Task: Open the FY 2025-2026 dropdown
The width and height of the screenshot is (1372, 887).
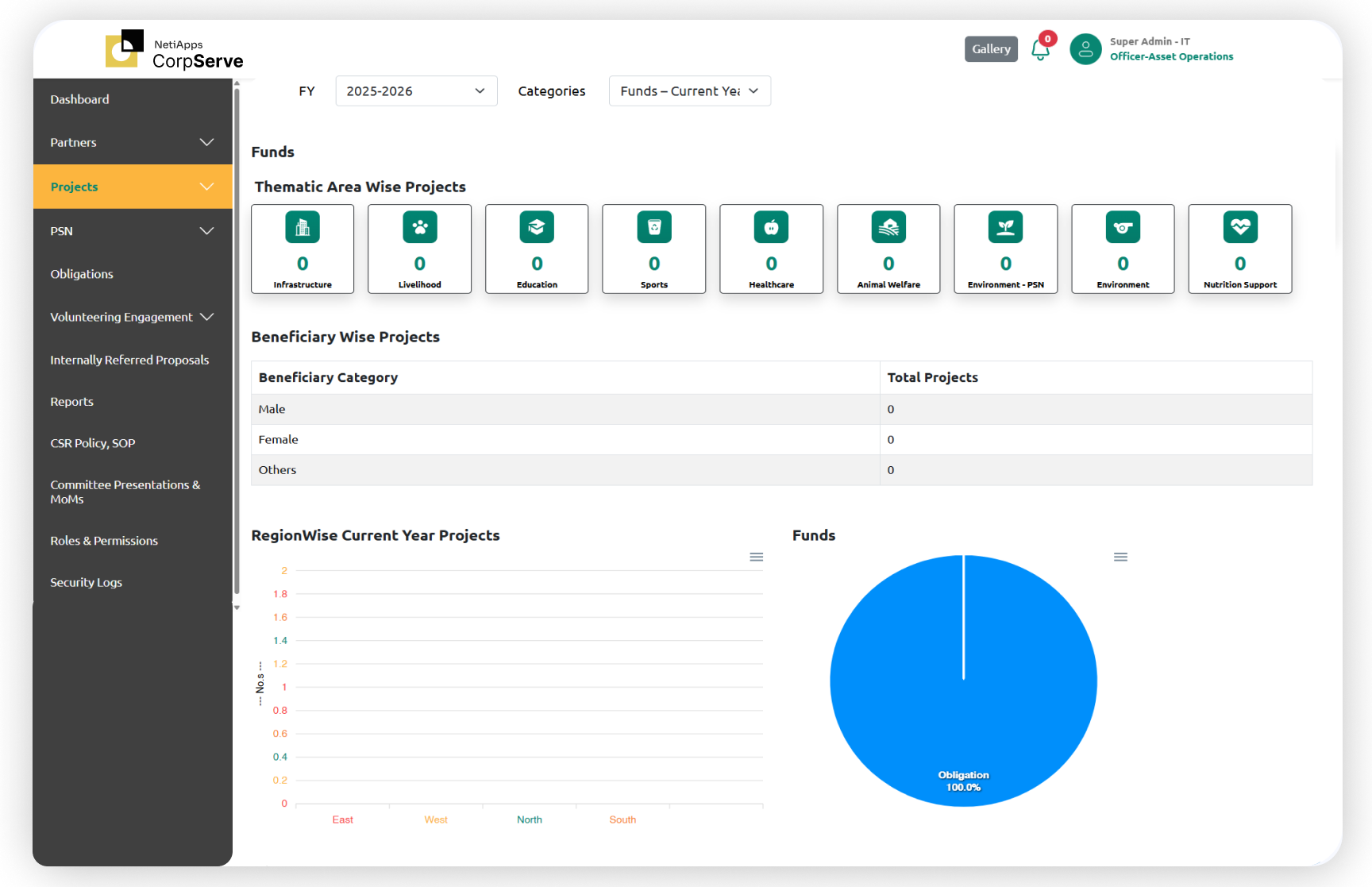Action: pyautogui.click(x=416, y=91)
